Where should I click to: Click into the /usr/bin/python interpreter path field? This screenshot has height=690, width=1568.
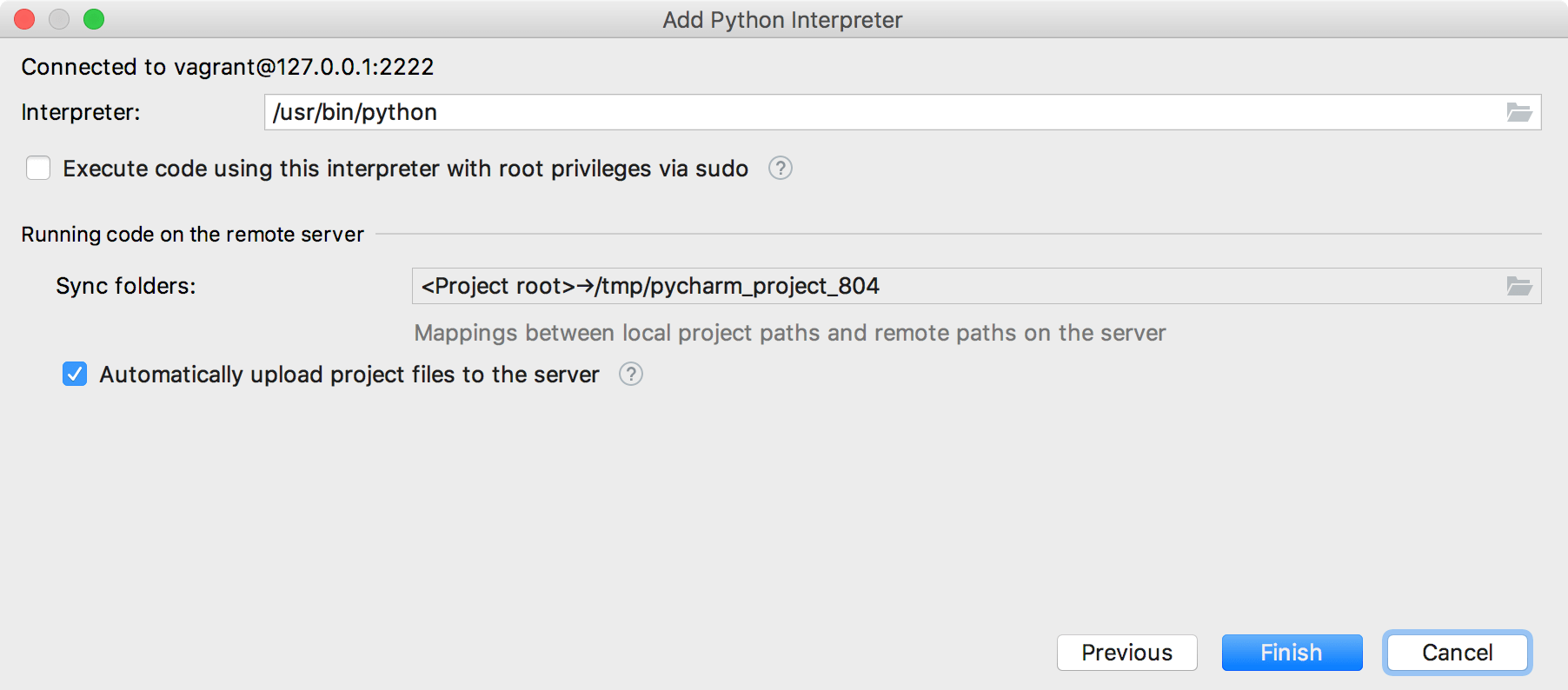coord(869,112)
